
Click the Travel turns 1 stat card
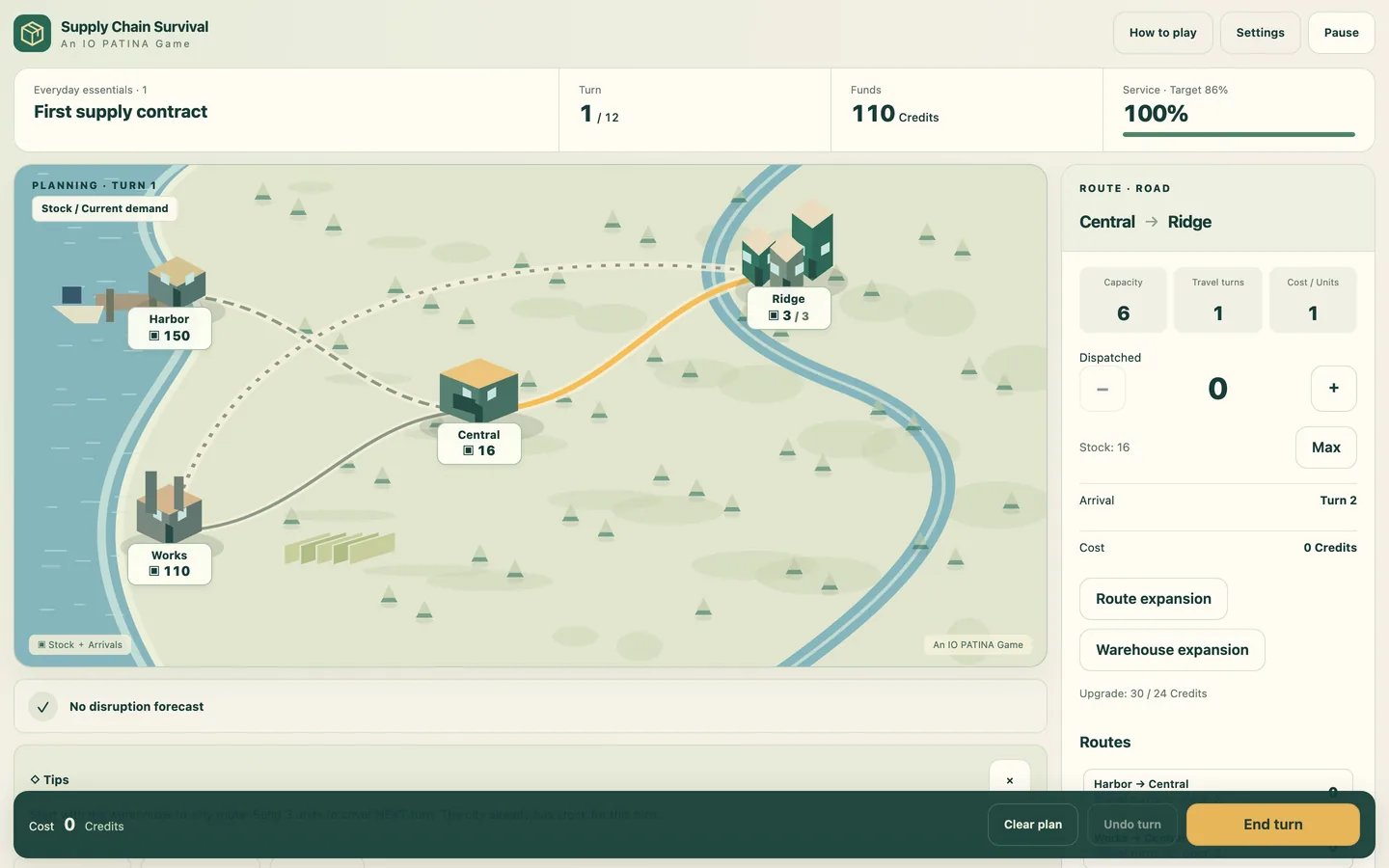[x=1218, y=300]
